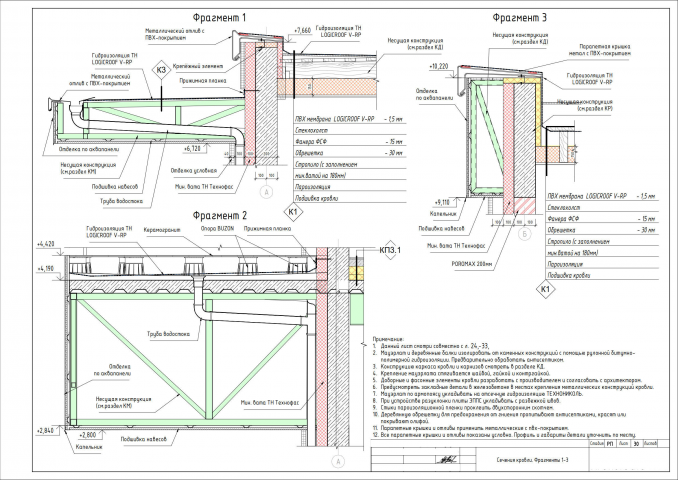This screenshot has height=480, width=678.
Task: Click "Фанера ФСФ" row in Fragment 1 table
Action: pyautogui.click(x=350, y=141)
